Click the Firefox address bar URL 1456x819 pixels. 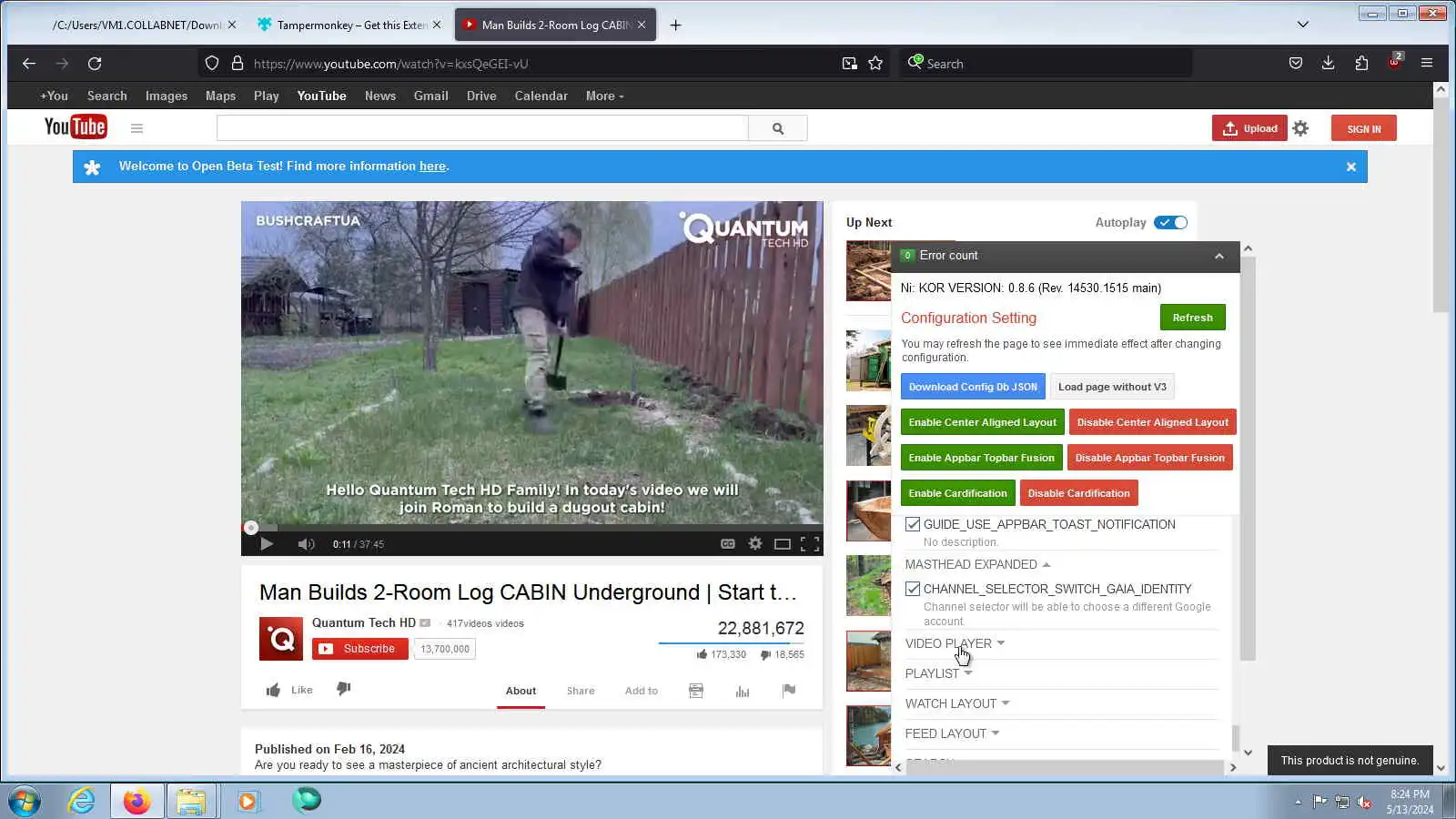pyautogui.click(x=390, y=64)
